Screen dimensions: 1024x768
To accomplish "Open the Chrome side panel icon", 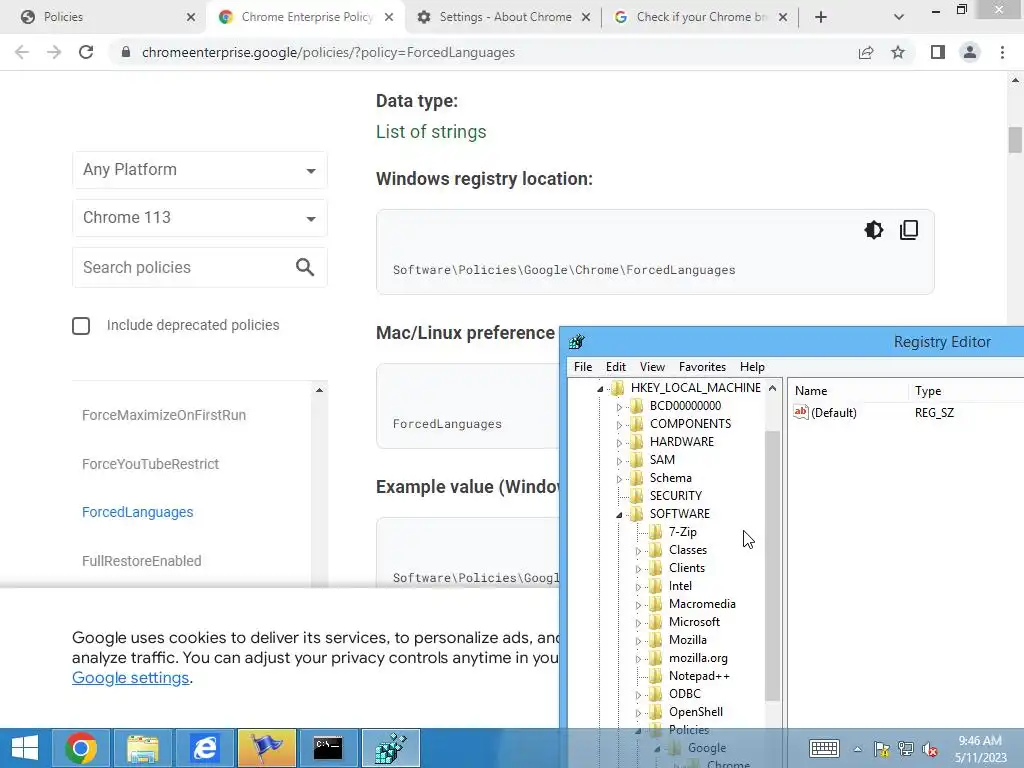I will click(938, 52).
